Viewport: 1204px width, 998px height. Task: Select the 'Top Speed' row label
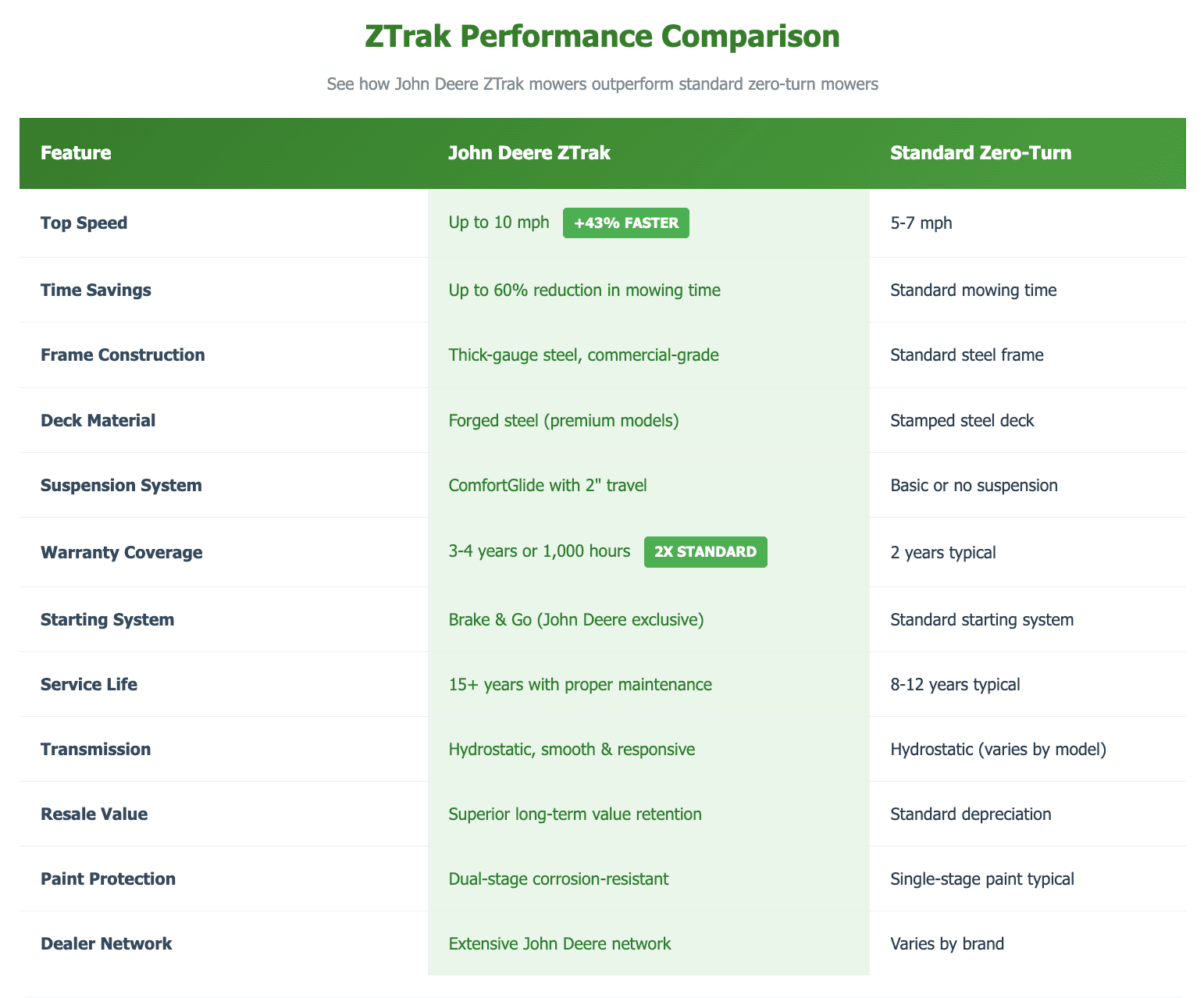(84, 223)
